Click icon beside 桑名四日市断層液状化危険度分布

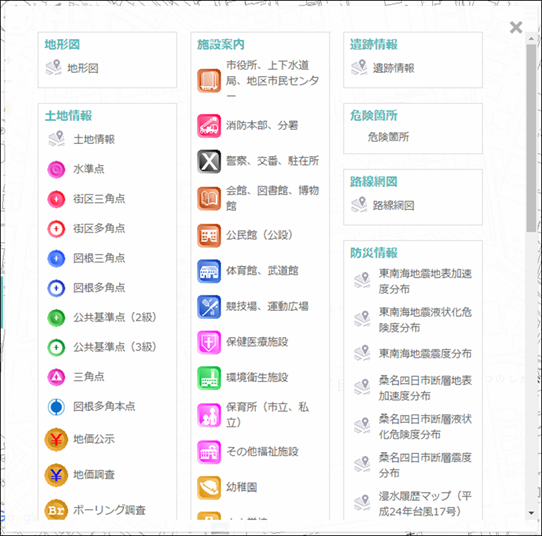pos(362,426)
